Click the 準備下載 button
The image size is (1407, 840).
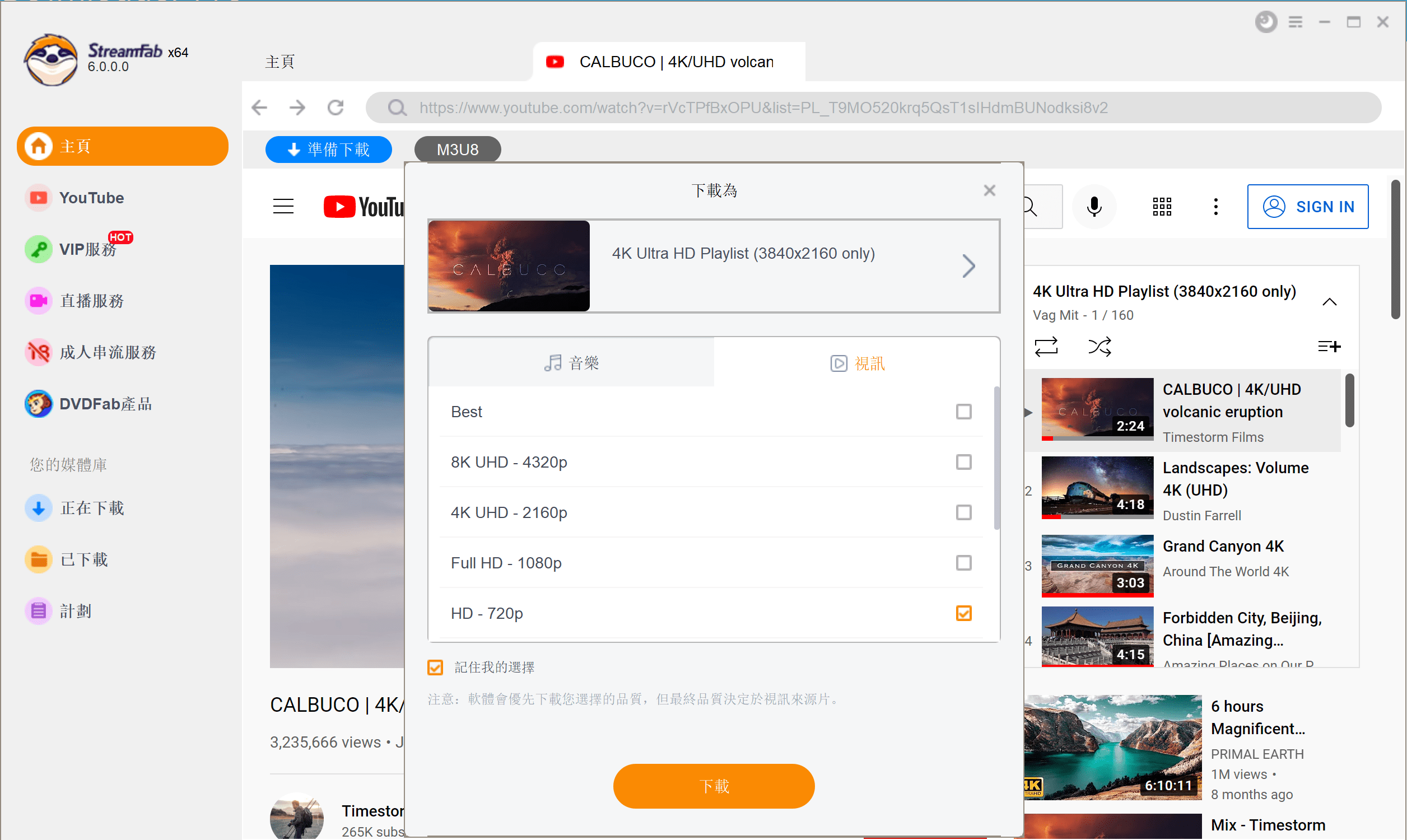tap(329, 150)
